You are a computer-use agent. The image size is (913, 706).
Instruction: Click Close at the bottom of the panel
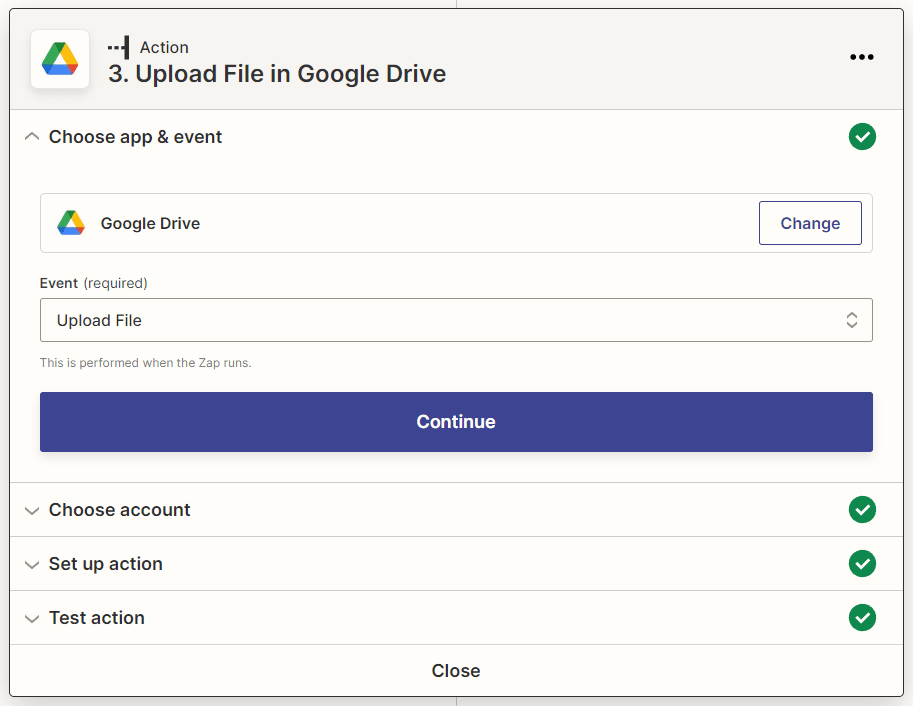pos(456,670)
